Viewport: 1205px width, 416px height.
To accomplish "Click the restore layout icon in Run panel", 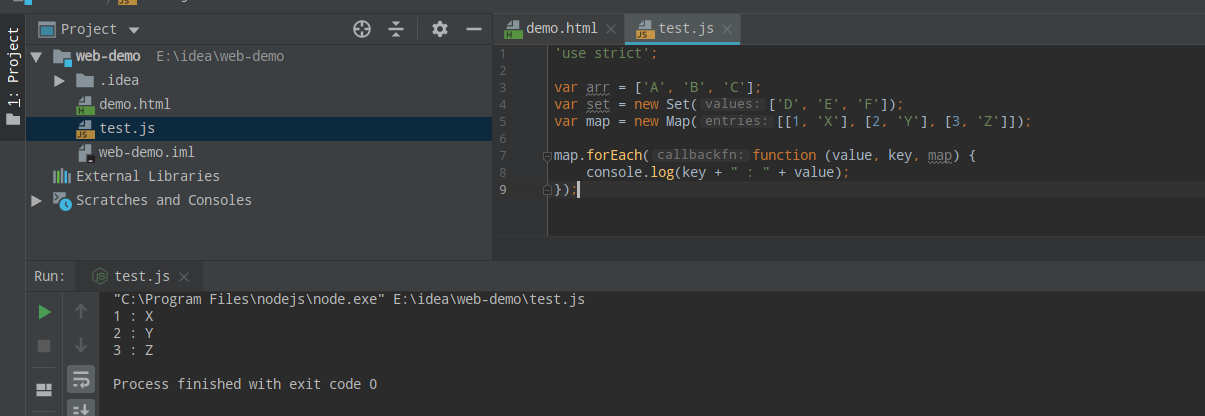I will pos(44,389).
